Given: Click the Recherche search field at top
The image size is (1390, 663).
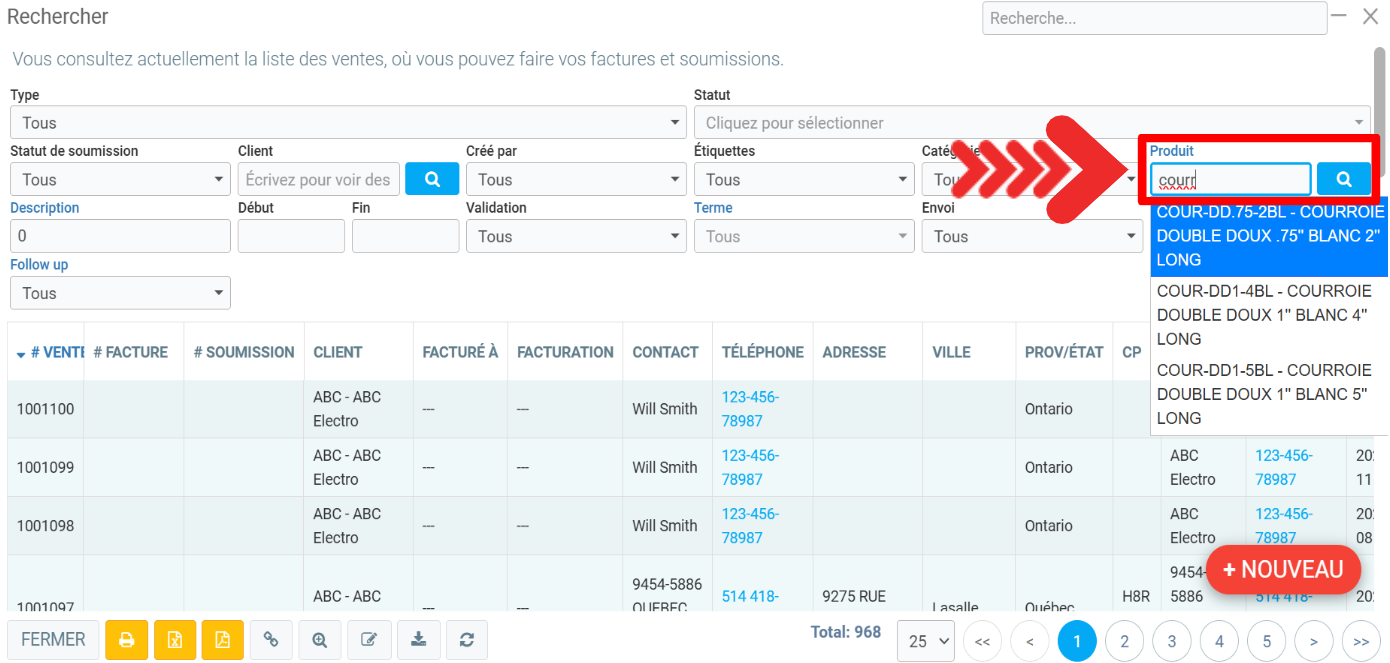Looking at the screenshot, I should tap(1154, 18).
